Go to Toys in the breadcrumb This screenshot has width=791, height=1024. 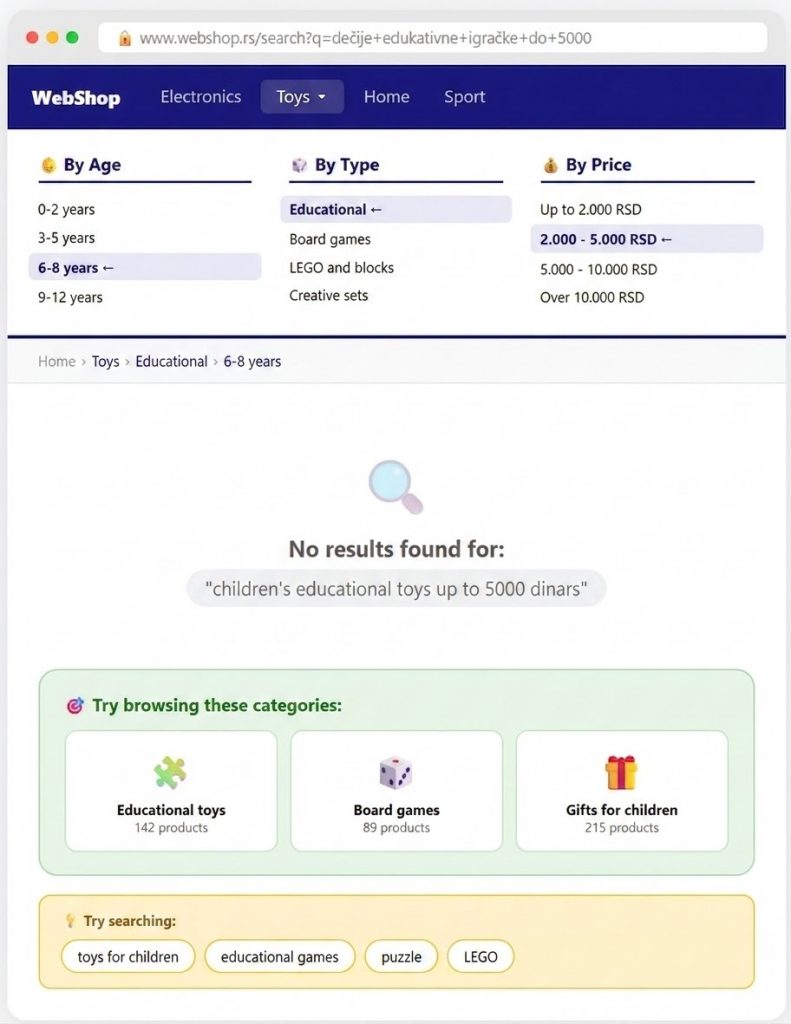tap(105, 361)
